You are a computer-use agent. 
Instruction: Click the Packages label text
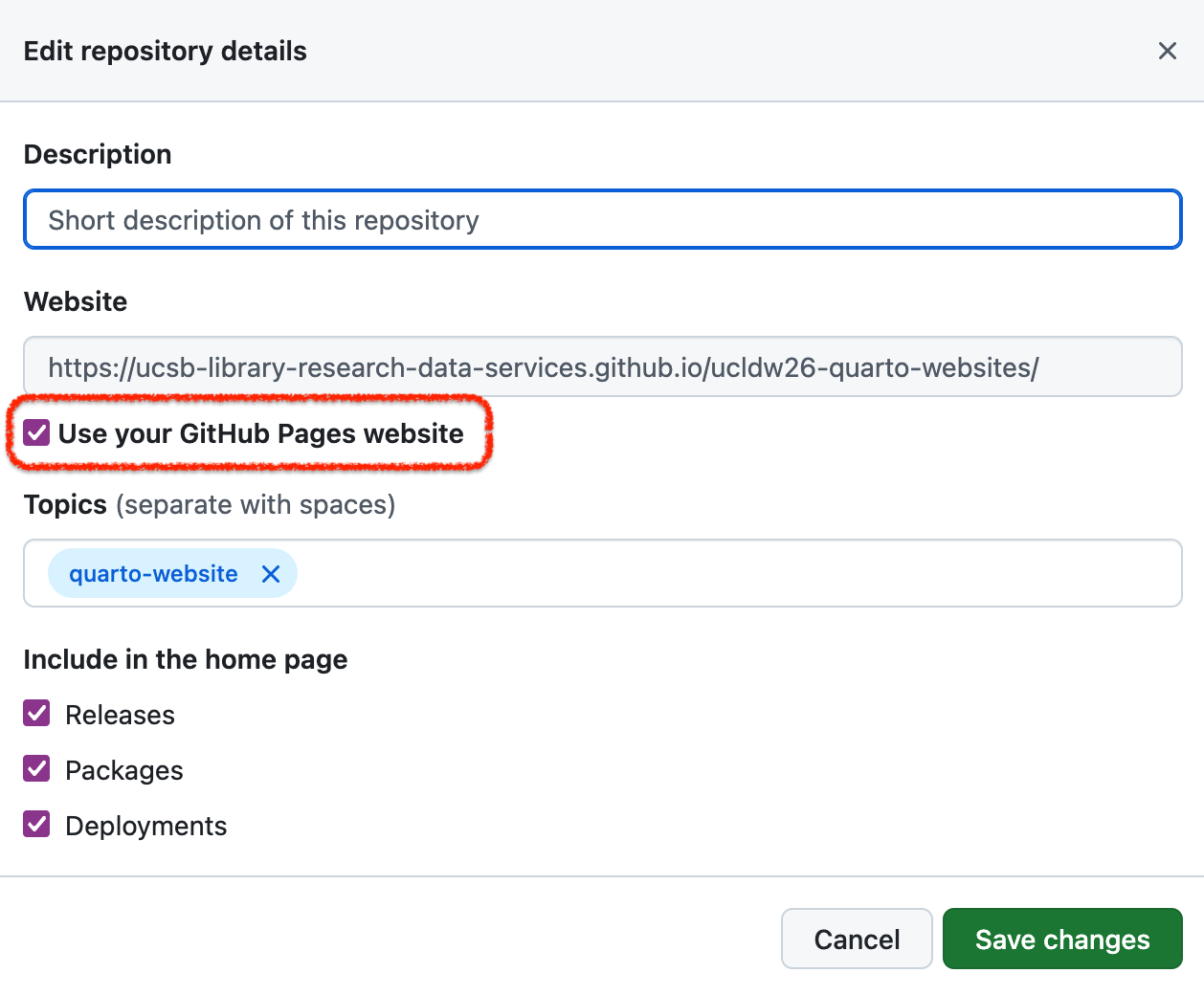tap(123, 771)
